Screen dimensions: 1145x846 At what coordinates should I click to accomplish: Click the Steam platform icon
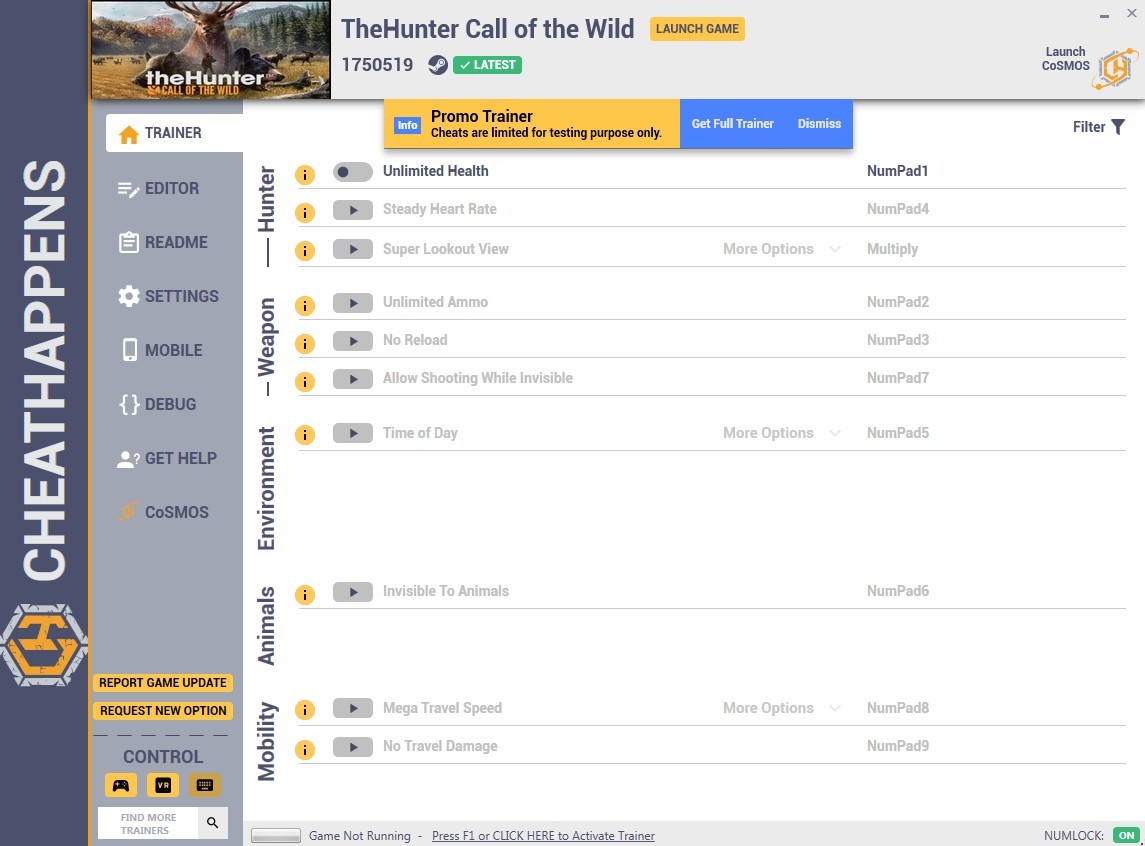(x=437, y=65)
